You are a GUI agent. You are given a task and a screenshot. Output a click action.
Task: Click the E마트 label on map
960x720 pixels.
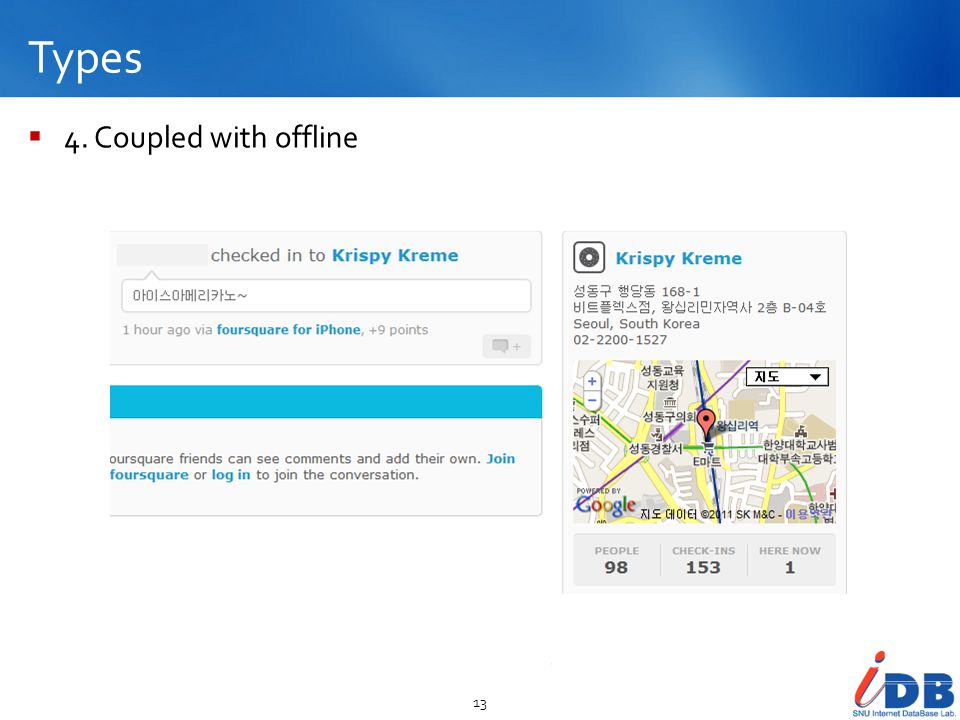pos(707,461)
